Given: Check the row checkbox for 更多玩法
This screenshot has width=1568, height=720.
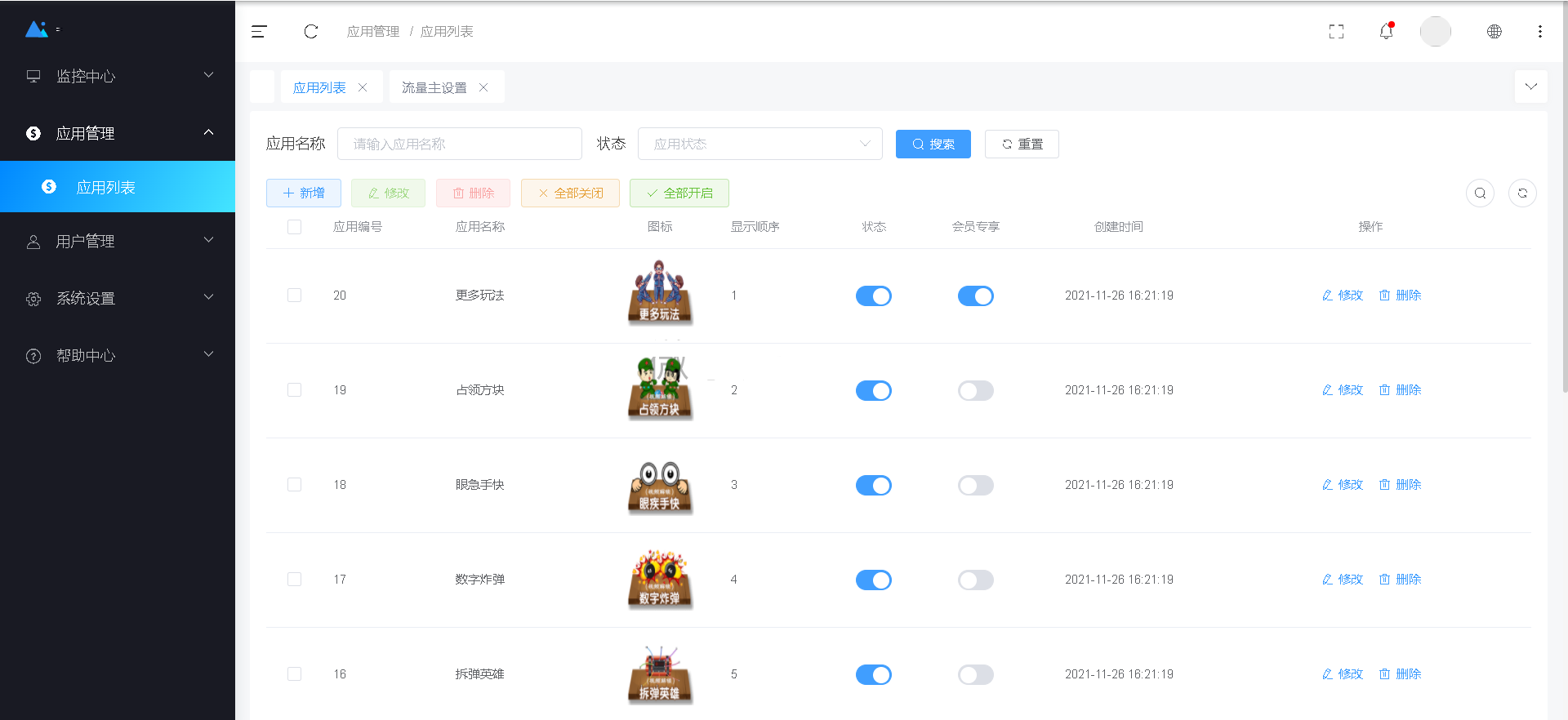Looking at the screenshot, I should (x=295, y=296).
